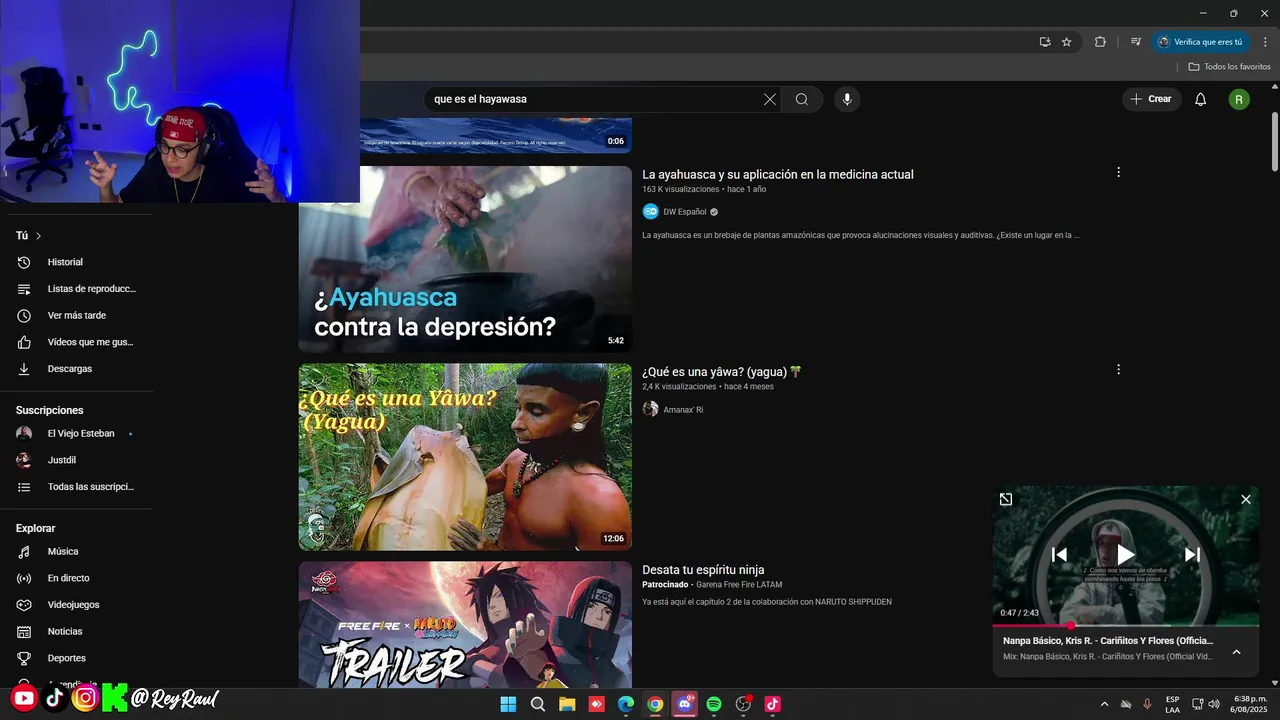The width and height of the screenshot is (1280, 720).
Task: Open options for ¿Qué es una yãwa? video
Action: coord(1119,369)
